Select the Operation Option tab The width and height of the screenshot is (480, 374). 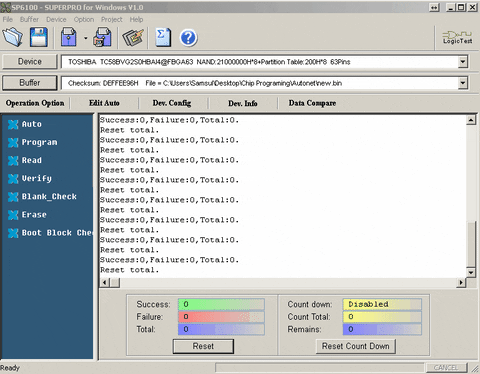coord(35,103)
